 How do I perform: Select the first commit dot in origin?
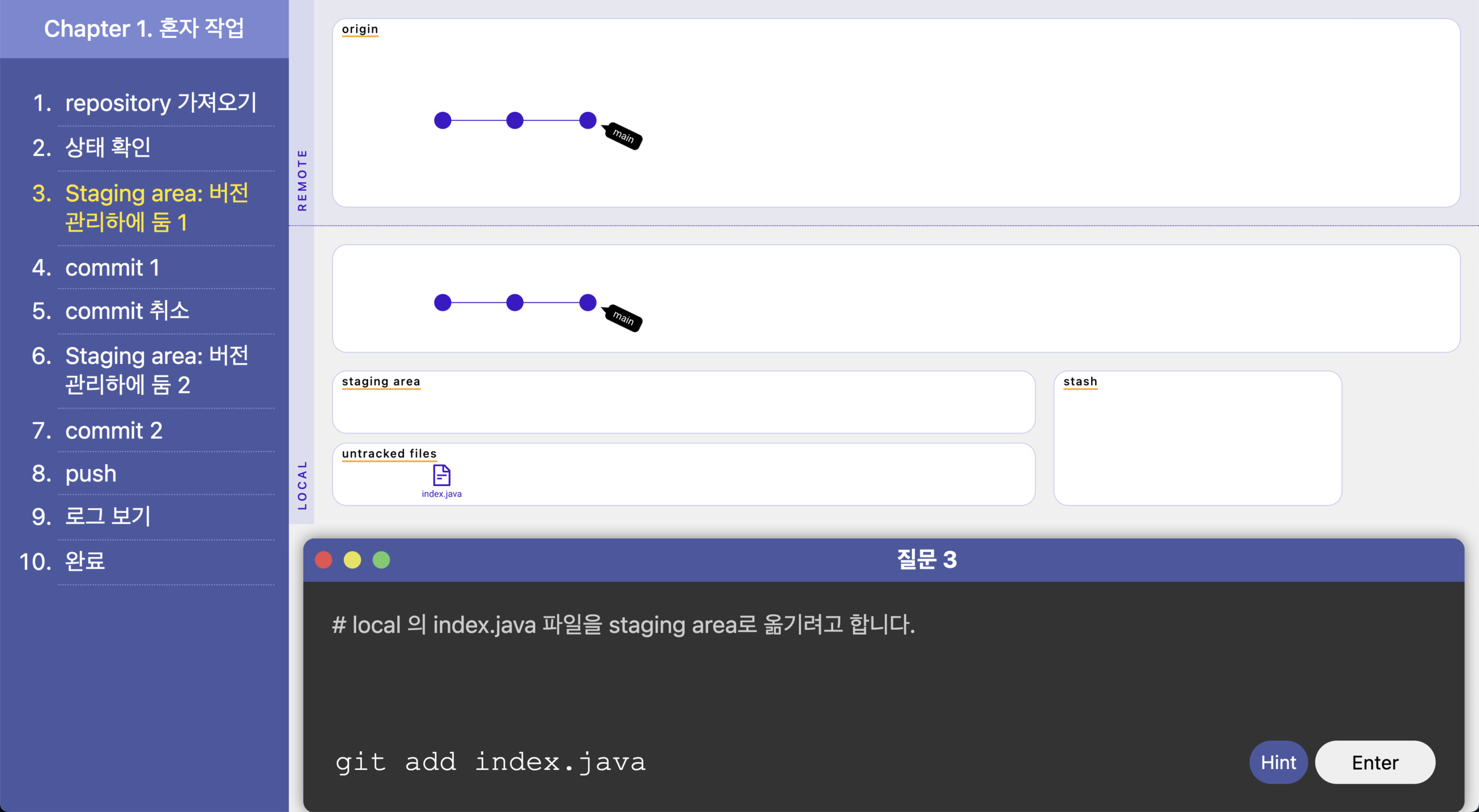click(x=443, y=120)
